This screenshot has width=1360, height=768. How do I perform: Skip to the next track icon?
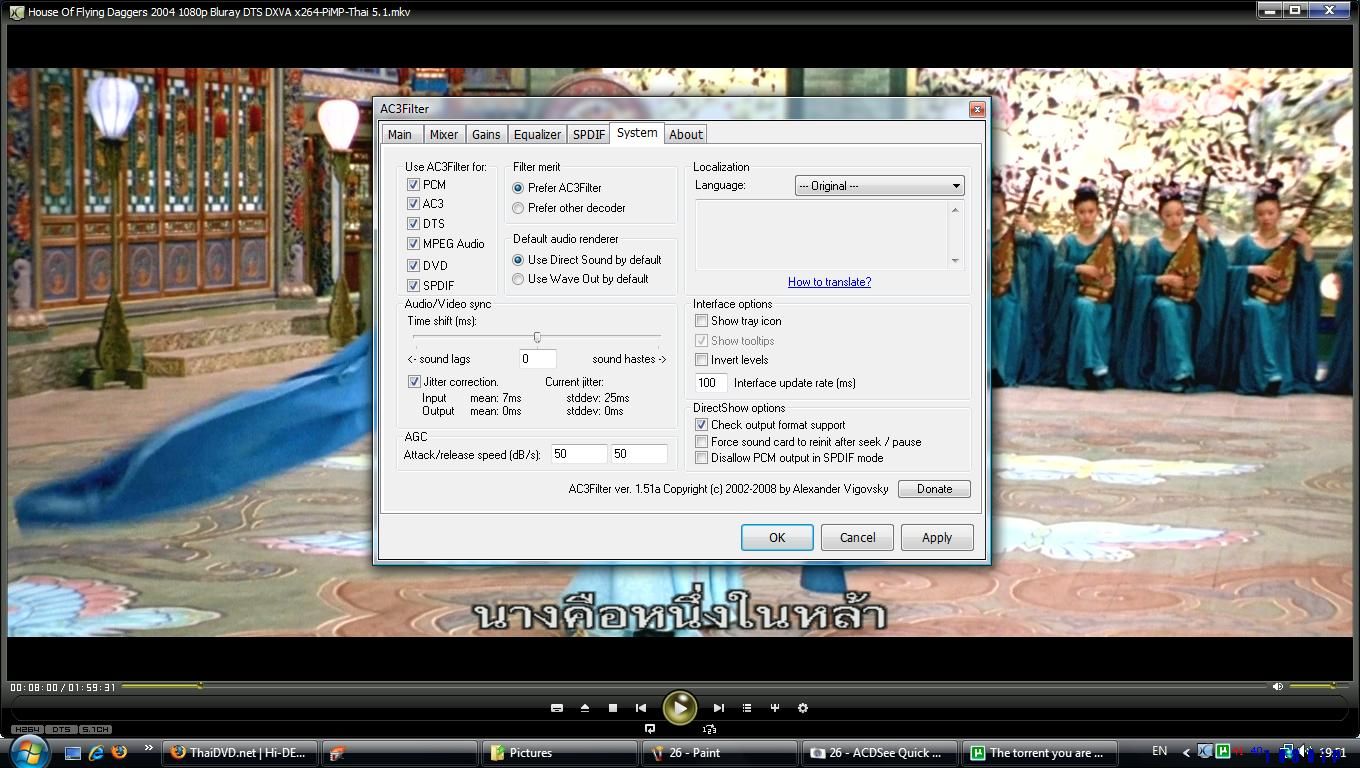coord(718,708)
